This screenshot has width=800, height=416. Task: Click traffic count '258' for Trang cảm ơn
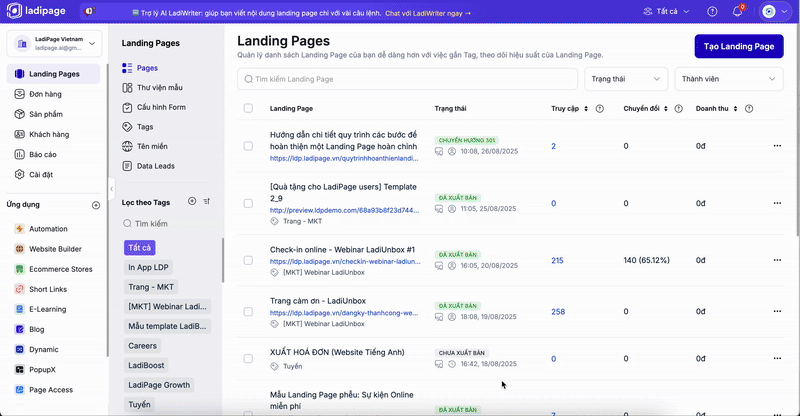[558, 312]
